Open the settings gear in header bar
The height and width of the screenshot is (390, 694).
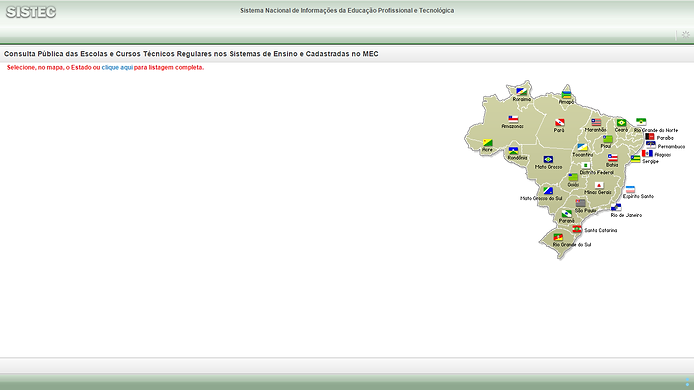coord(686,35)
